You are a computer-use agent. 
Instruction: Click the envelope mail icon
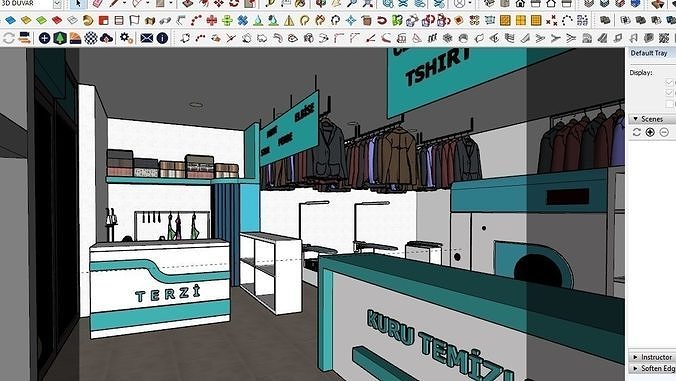[147, 38]
